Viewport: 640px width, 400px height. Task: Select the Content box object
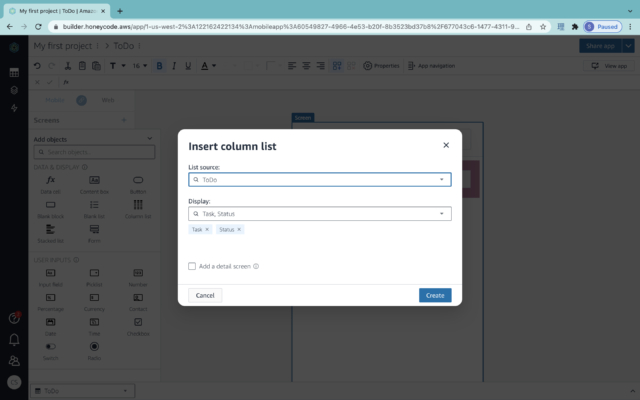coord(94,184)
